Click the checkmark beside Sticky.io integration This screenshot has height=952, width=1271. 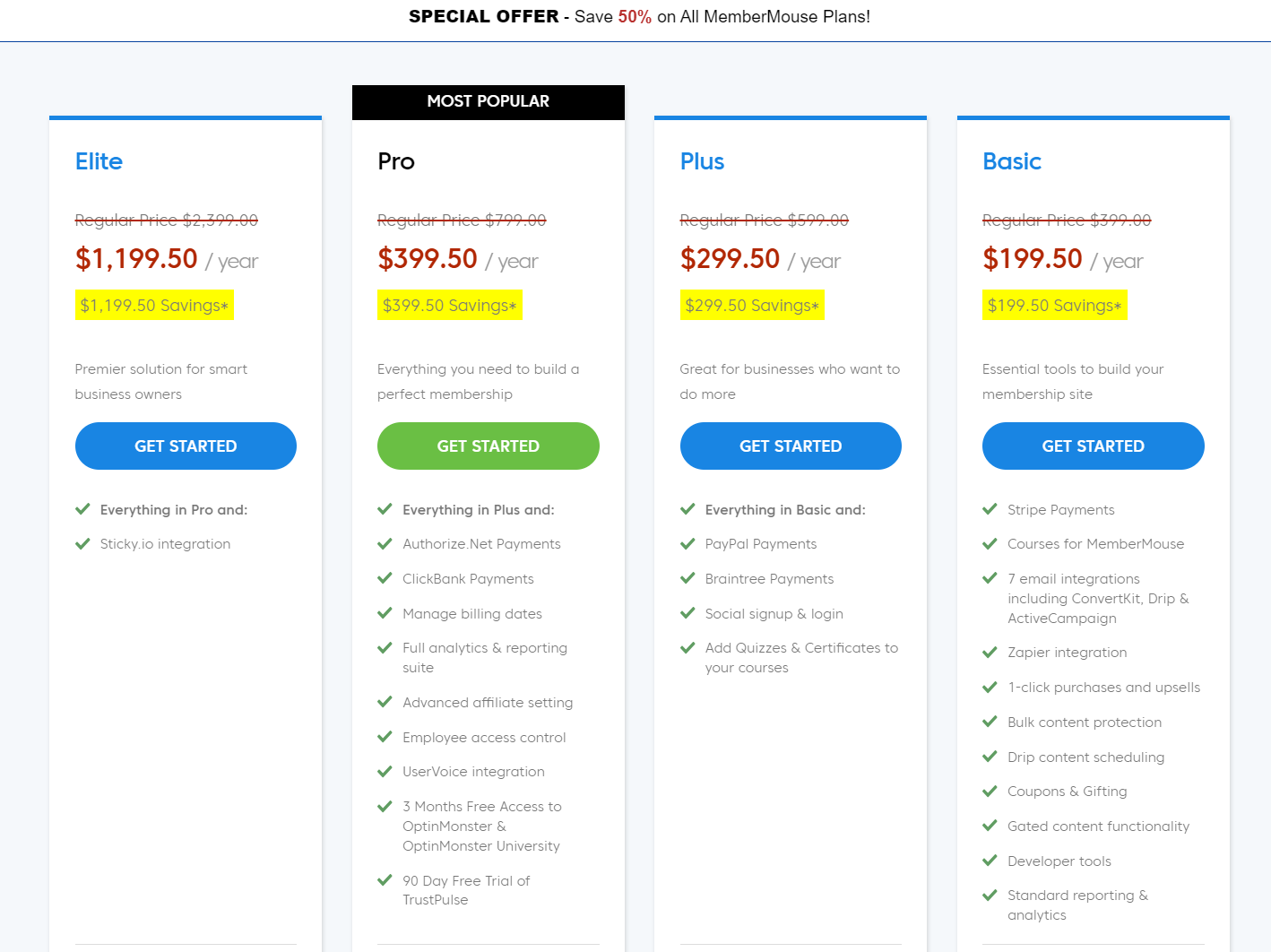pos(82,543)
